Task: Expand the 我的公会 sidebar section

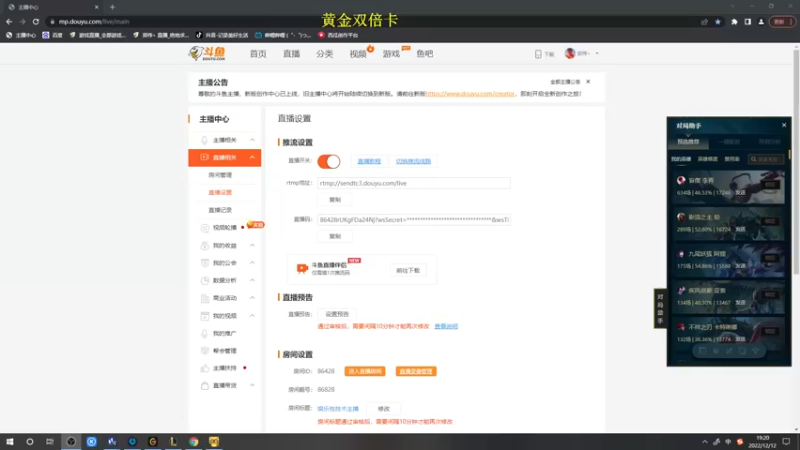Action: click(252, 263)
